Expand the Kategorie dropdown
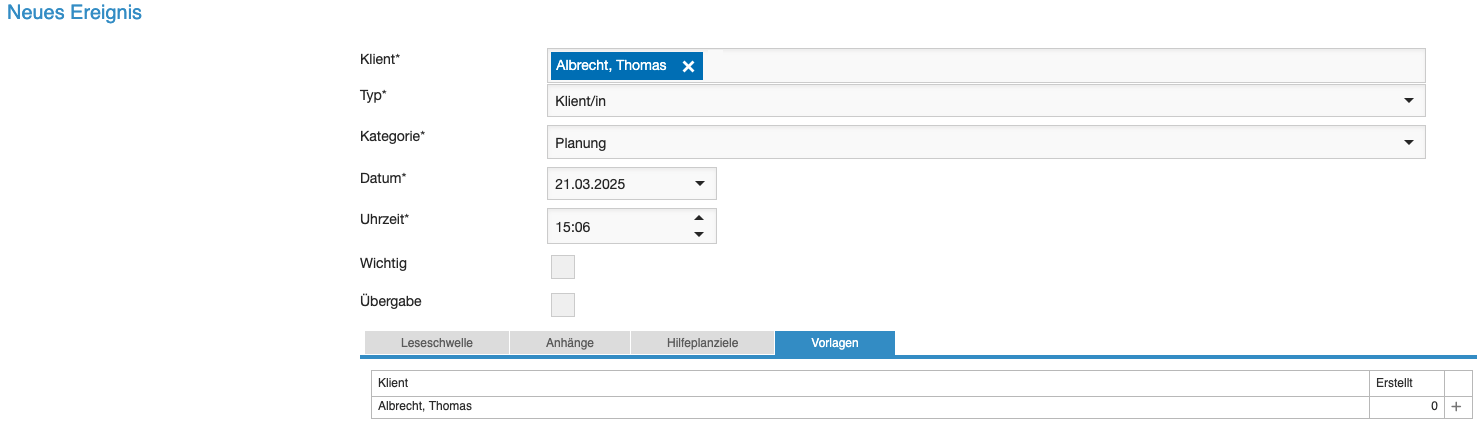 click(1408, 143)
